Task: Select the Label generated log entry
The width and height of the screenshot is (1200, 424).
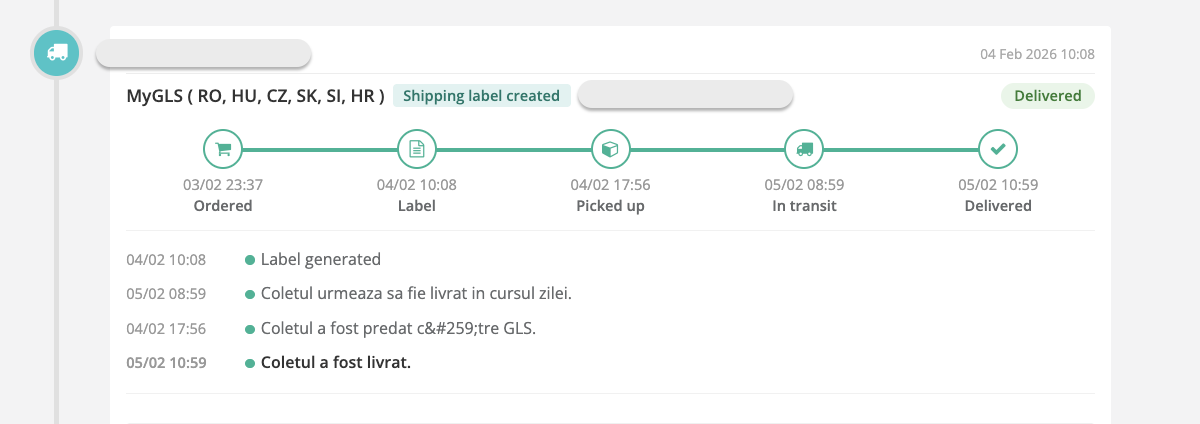Action: point(320,260)
